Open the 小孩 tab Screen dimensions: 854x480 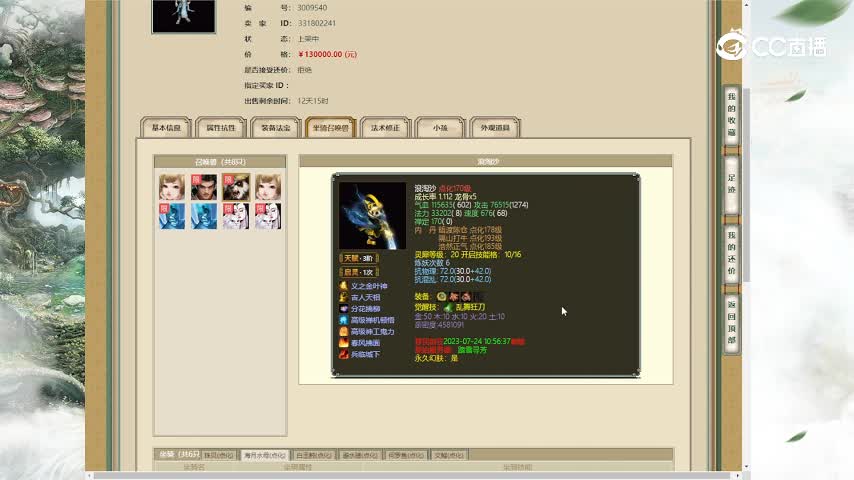[x=440, y=127]
